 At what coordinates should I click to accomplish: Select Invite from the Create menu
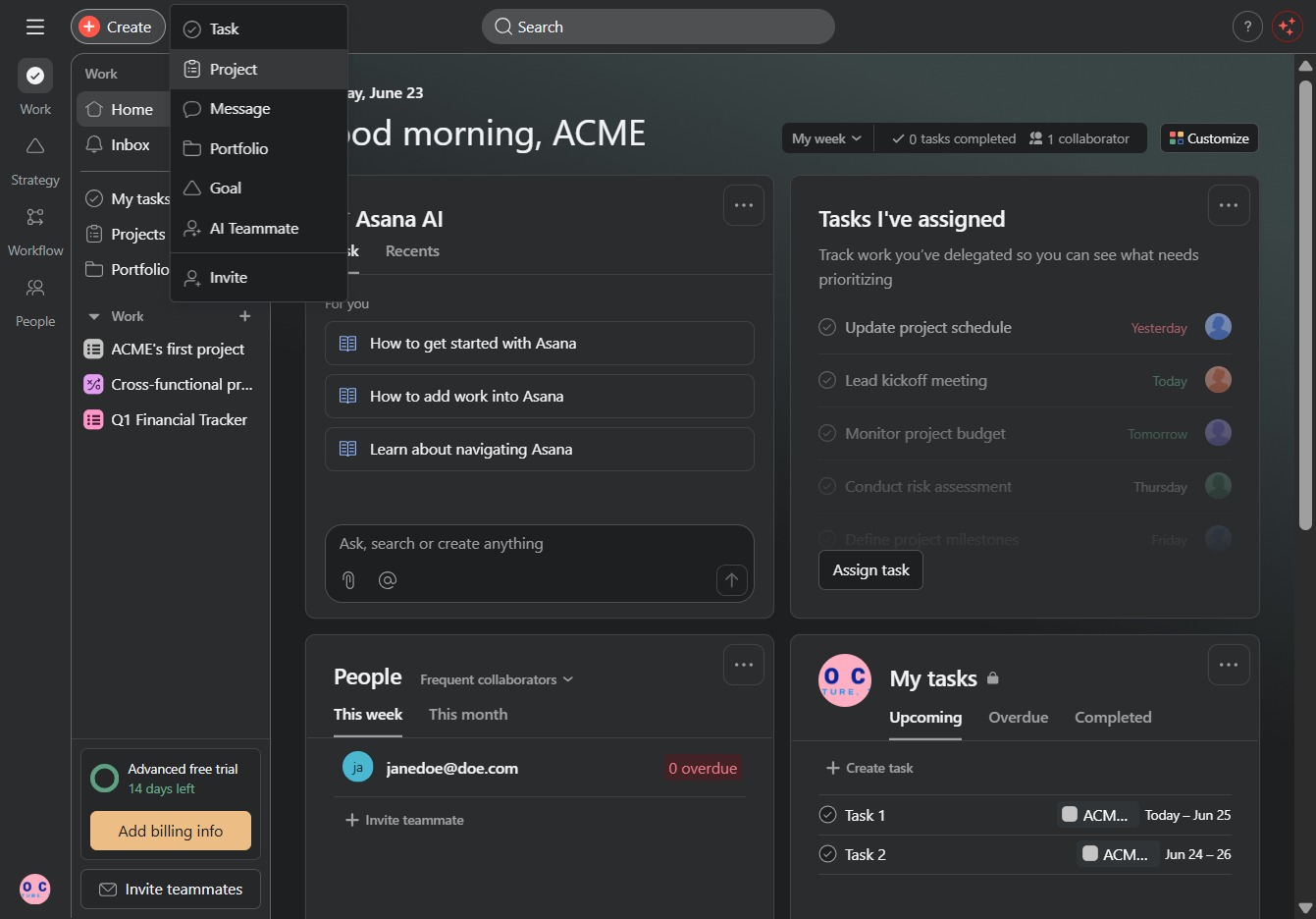pyautogui.click(x=259, y=278)
